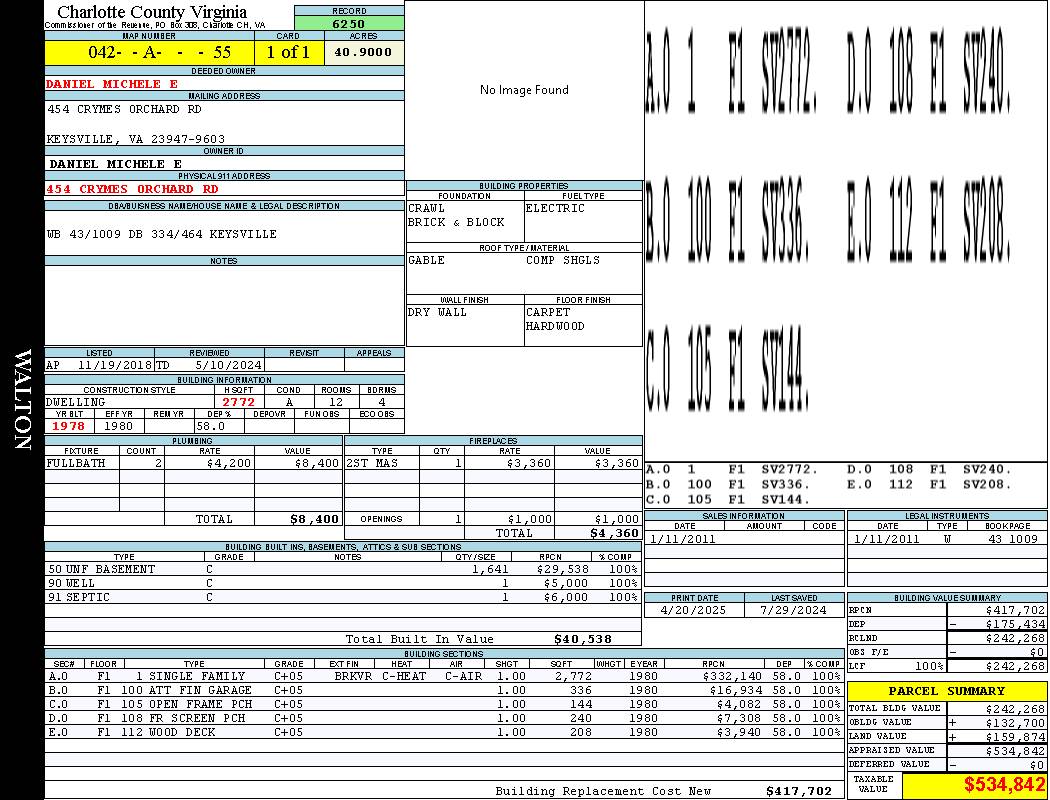Viewport: 1050px width, 800px height.
Task: Click construction style DWELLING
Action: click(76, 402)
